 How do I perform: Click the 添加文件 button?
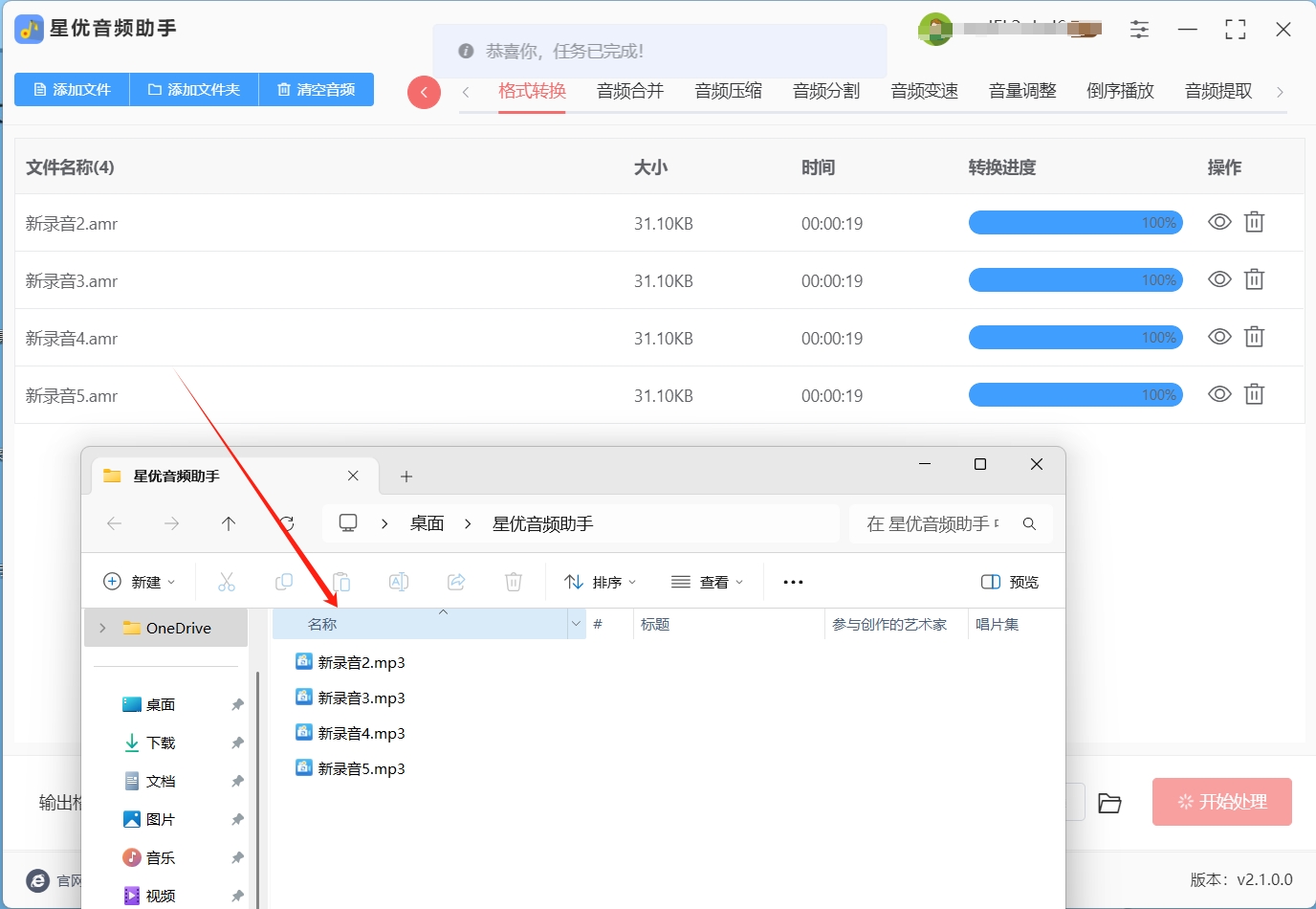tap(72, 89)
